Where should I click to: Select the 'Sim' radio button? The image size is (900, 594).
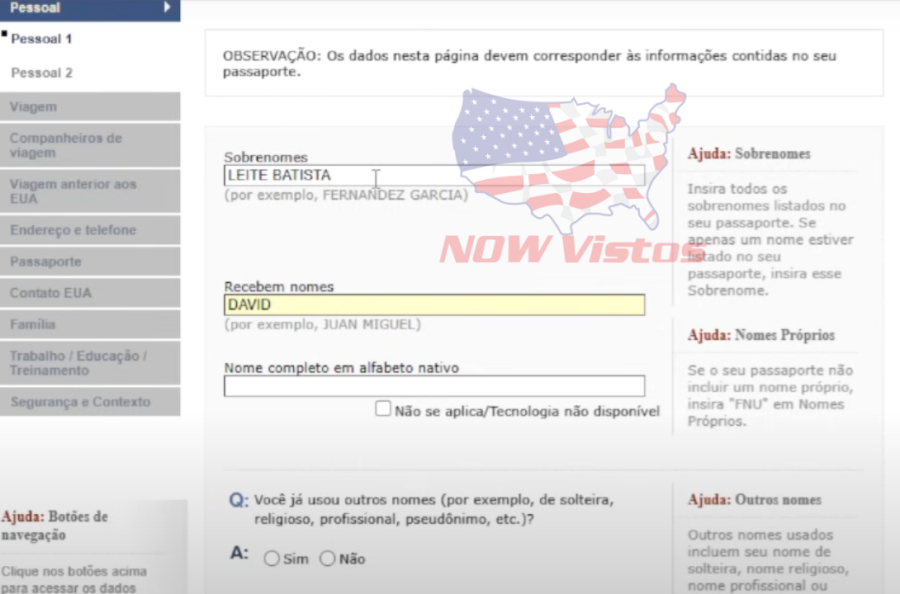[x=272, y=559]
